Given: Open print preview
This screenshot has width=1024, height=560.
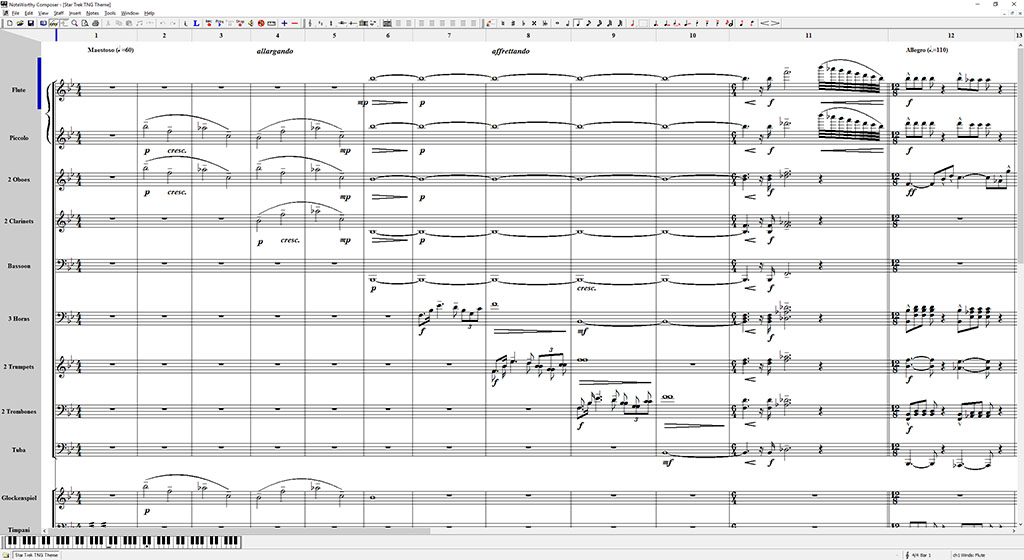Looking at the screenshot, I should pyautogui.click(x=85, y=23).
